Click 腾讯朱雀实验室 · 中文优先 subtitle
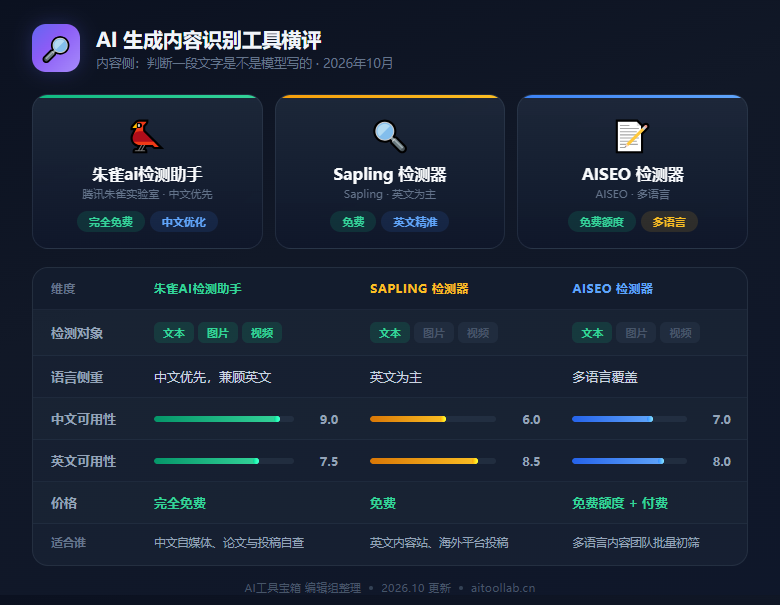Screen dimensions: 780x605 [x=147, y=194]
